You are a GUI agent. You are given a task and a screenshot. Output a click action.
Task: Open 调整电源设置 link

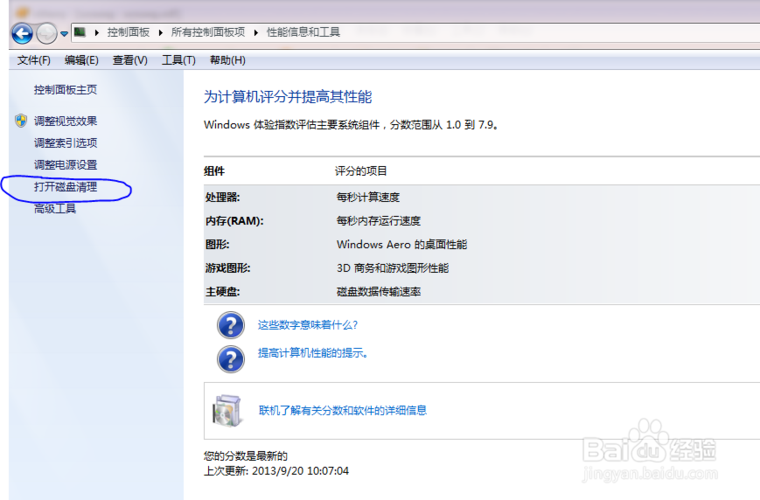tap(65, 165)
